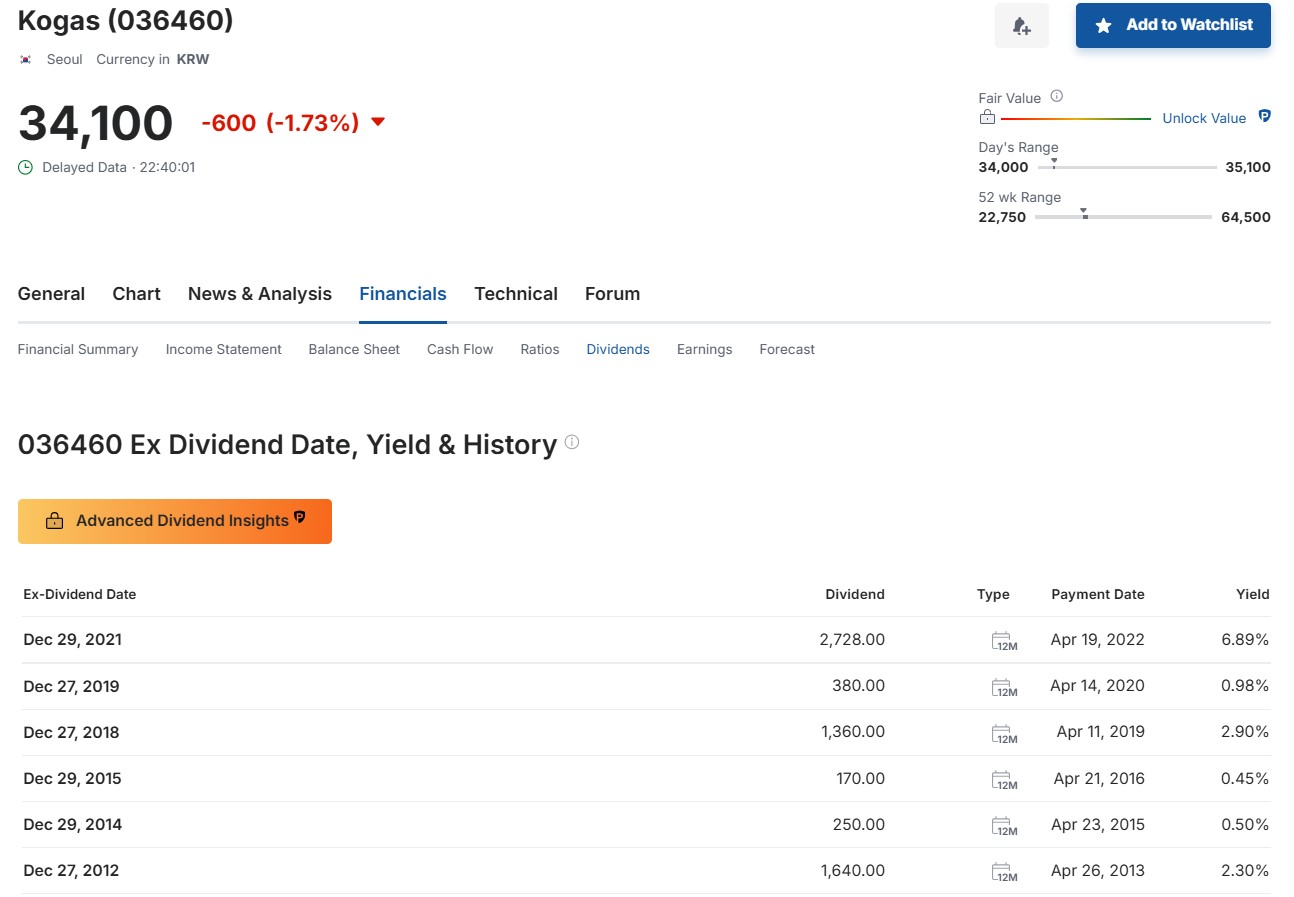Click the 12M type icon for Dec 27, 2012
This screenshot has height=897, width=1294.
click(1004, 872)
